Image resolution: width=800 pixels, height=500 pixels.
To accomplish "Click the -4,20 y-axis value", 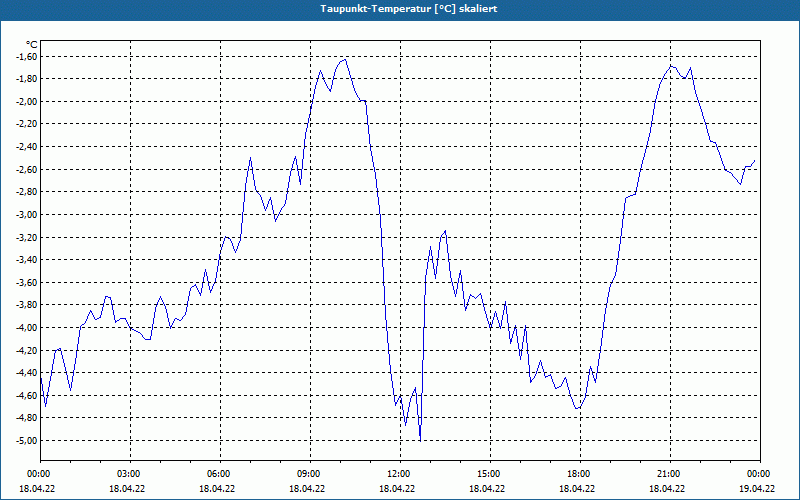I will (x=26, y=350).
